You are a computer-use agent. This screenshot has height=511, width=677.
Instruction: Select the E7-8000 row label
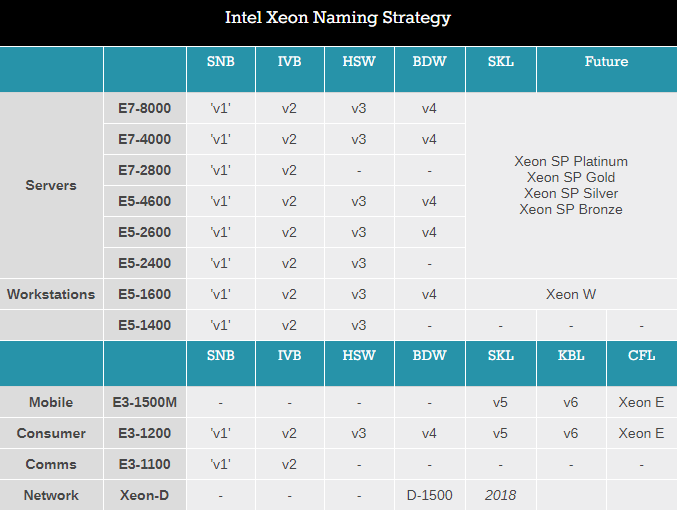(145, 108)
